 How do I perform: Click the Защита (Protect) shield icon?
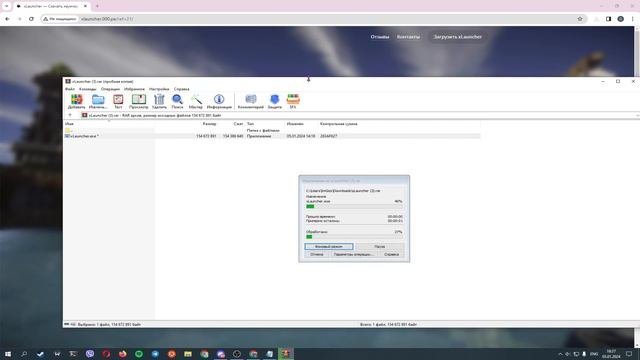[274, 101]
